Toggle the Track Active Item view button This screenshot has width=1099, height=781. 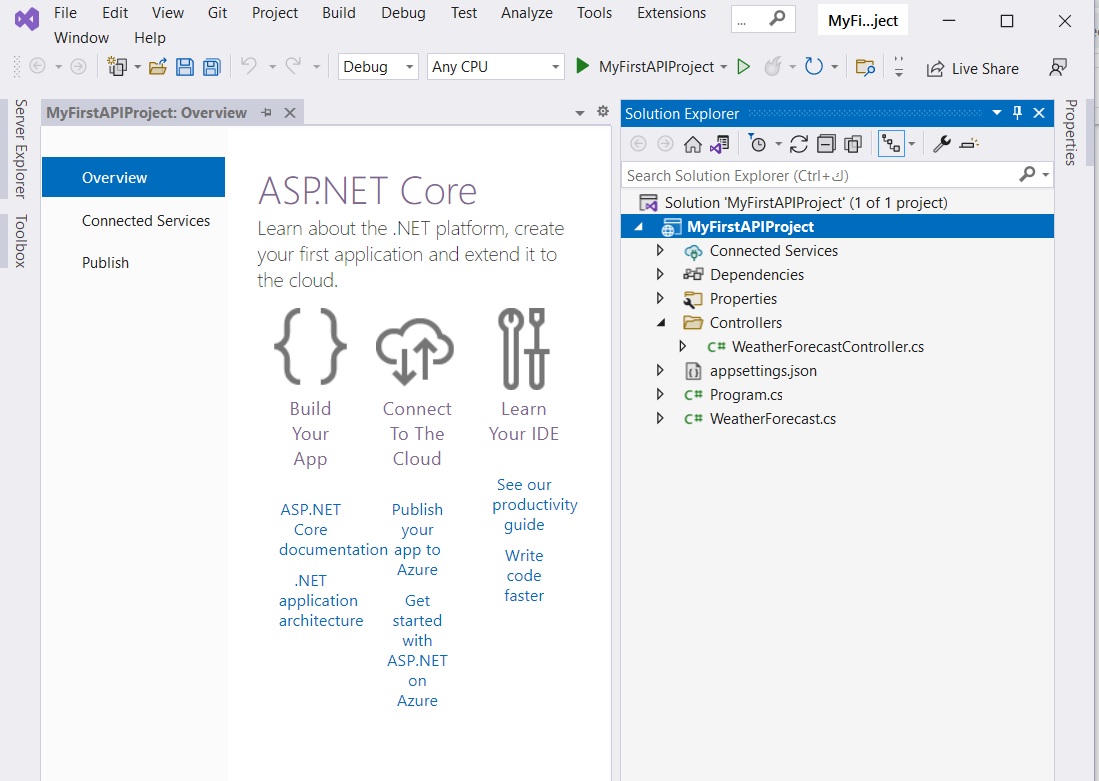pyautogui.click(x=892, y=144)
